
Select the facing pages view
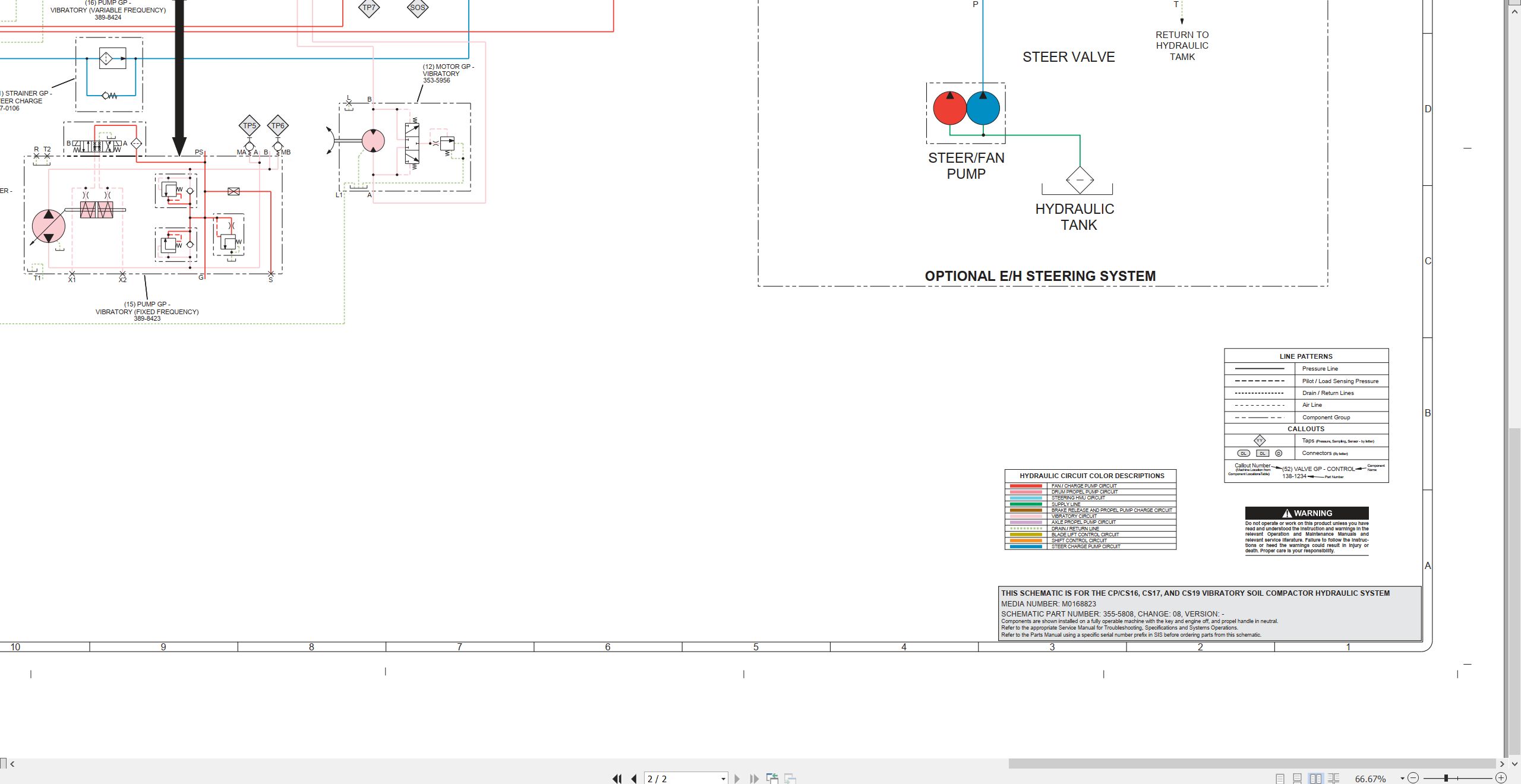click(x=1315, y=779)
